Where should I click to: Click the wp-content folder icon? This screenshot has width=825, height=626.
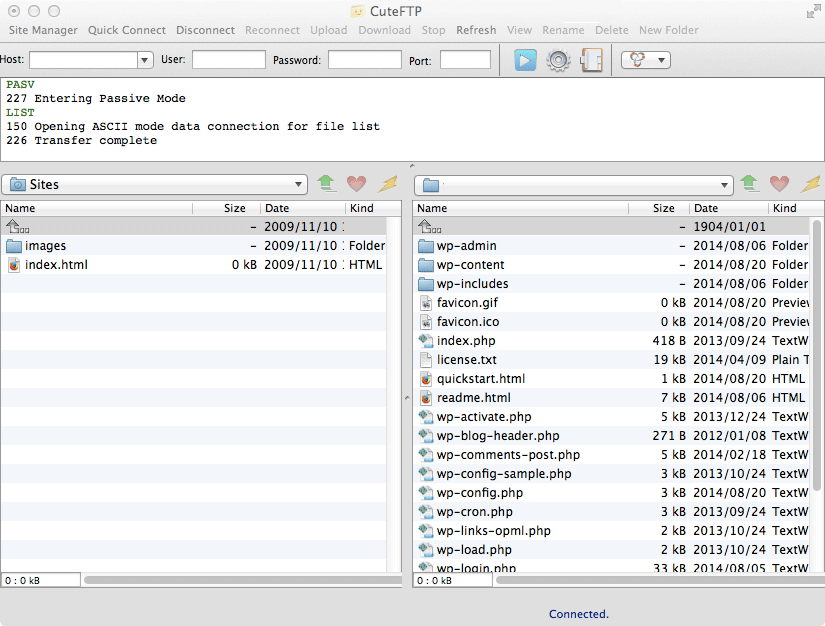(426, 265)
